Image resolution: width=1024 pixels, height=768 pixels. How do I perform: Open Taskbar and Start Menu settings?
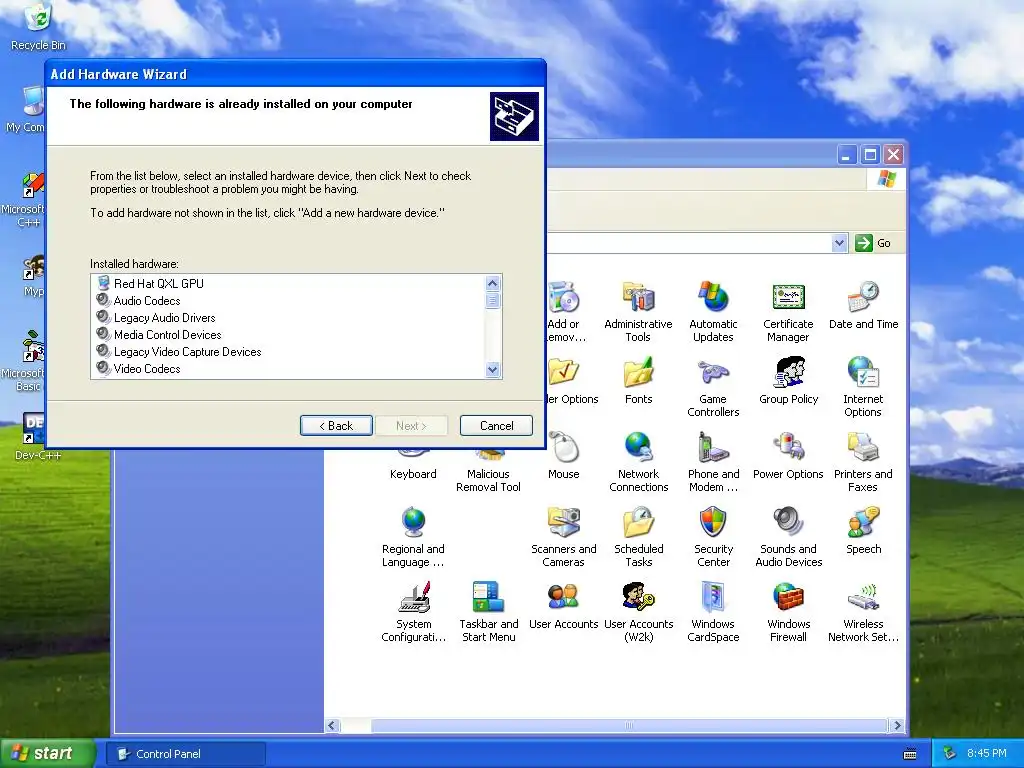point(488,612)
